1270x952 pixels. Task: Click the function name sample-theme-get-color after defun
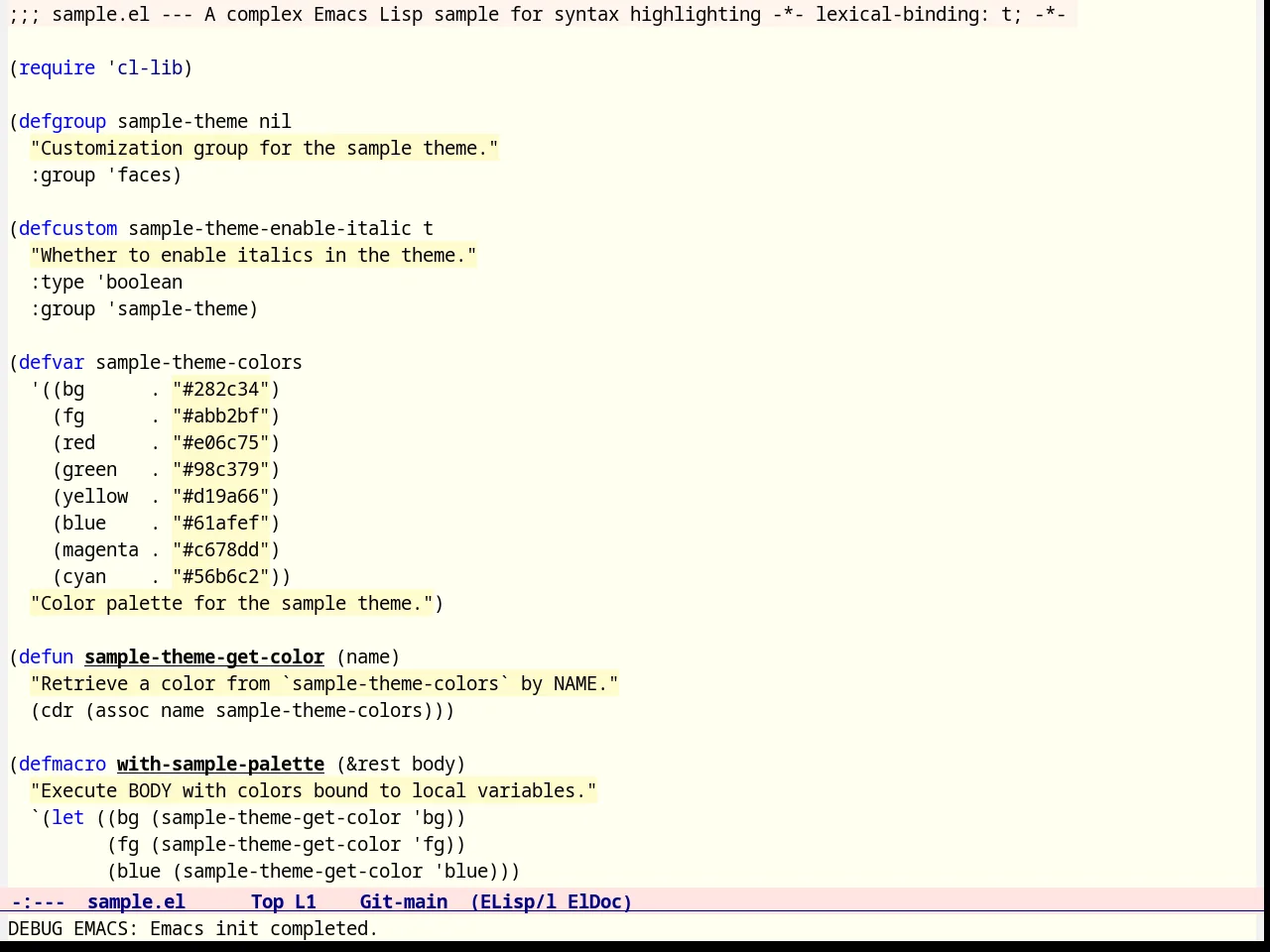click(204, 656)
